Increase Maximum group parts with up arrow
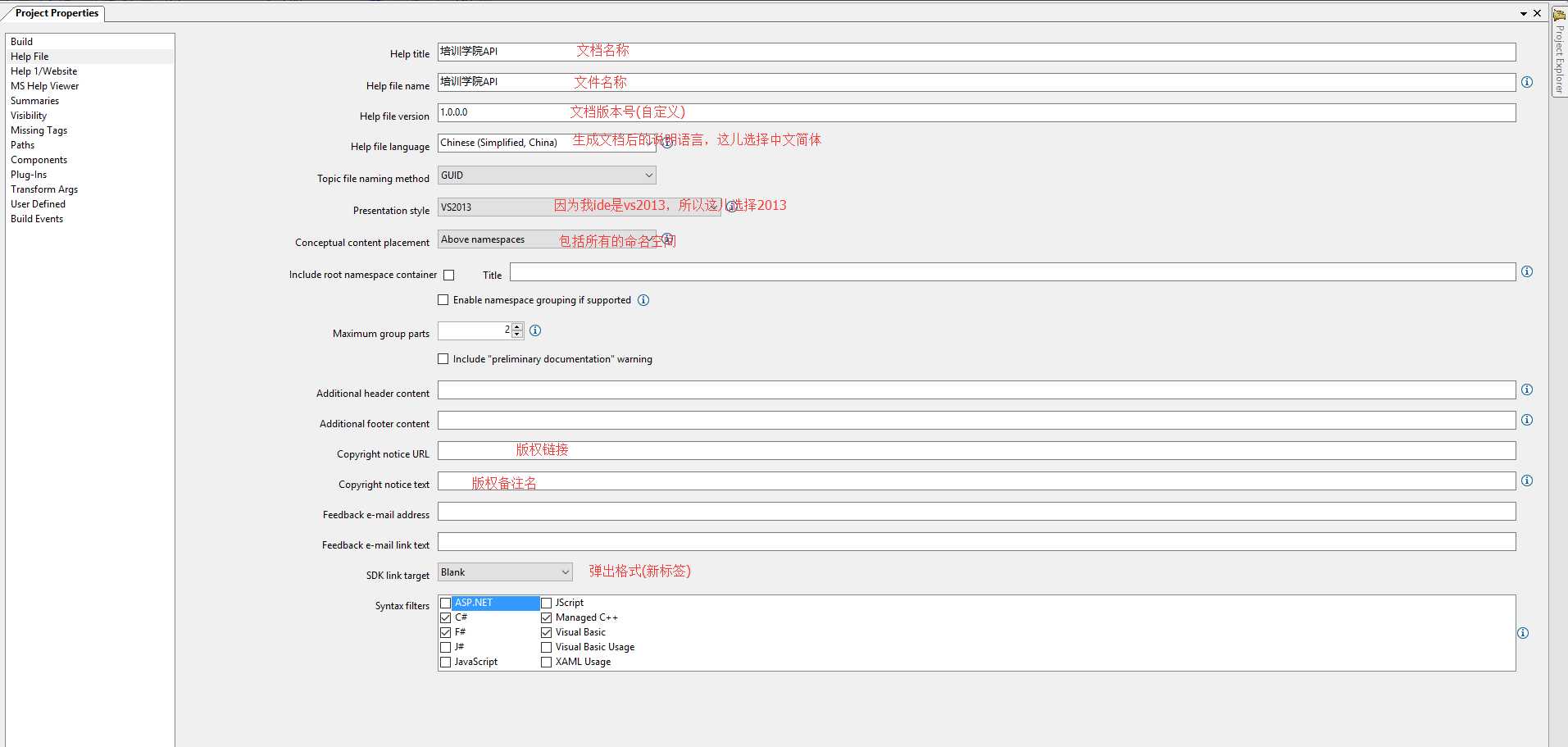The height and width of the screenshot is (747, 1568). coord(517,327)
